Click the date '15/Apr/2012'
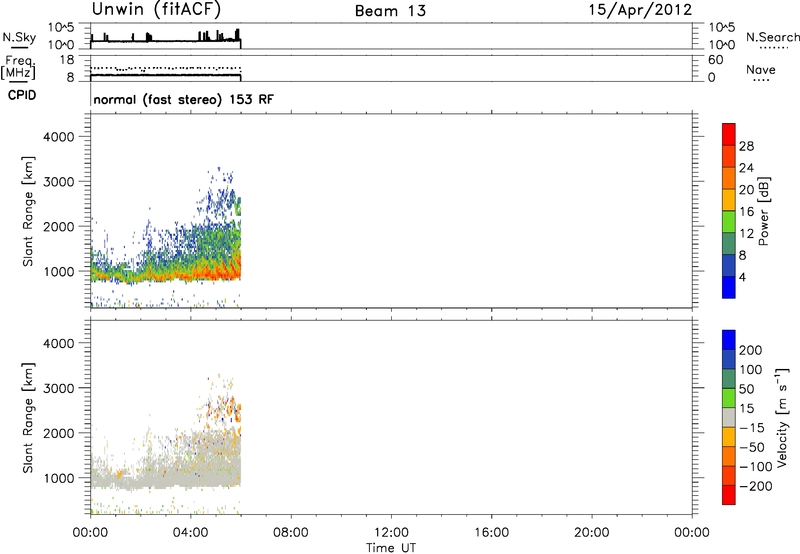This screenshot has height=554, width=800. point(640,10)
